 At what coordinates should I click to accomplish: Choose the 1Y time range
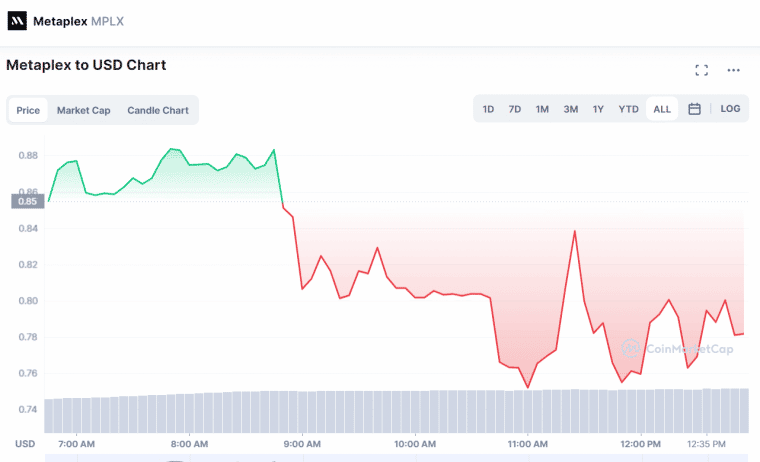[598, 109]
